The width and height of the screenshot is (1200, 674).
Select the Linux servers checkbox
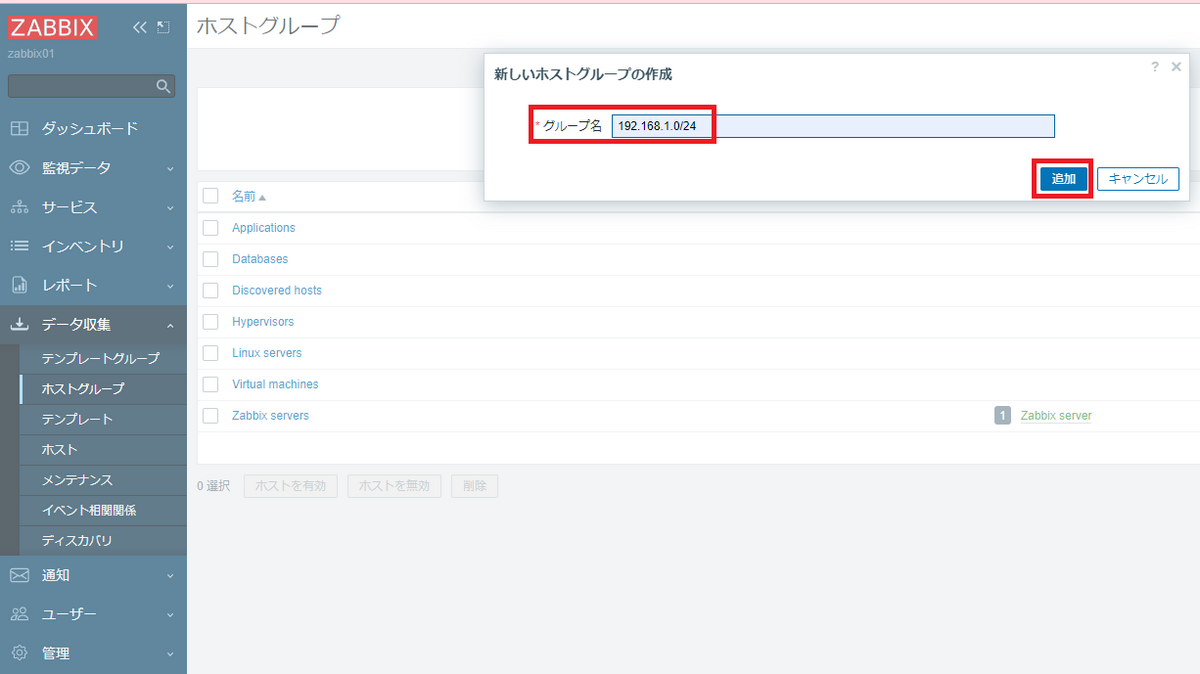click(210, 353)
